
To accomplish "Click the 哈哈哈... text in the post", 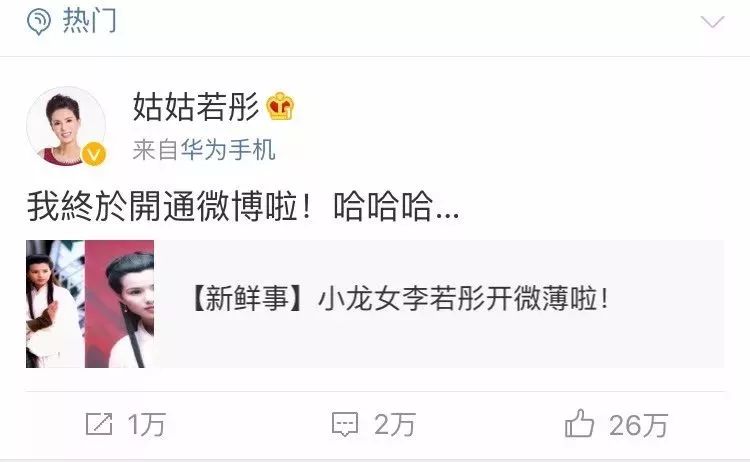I will coord(397,207).
